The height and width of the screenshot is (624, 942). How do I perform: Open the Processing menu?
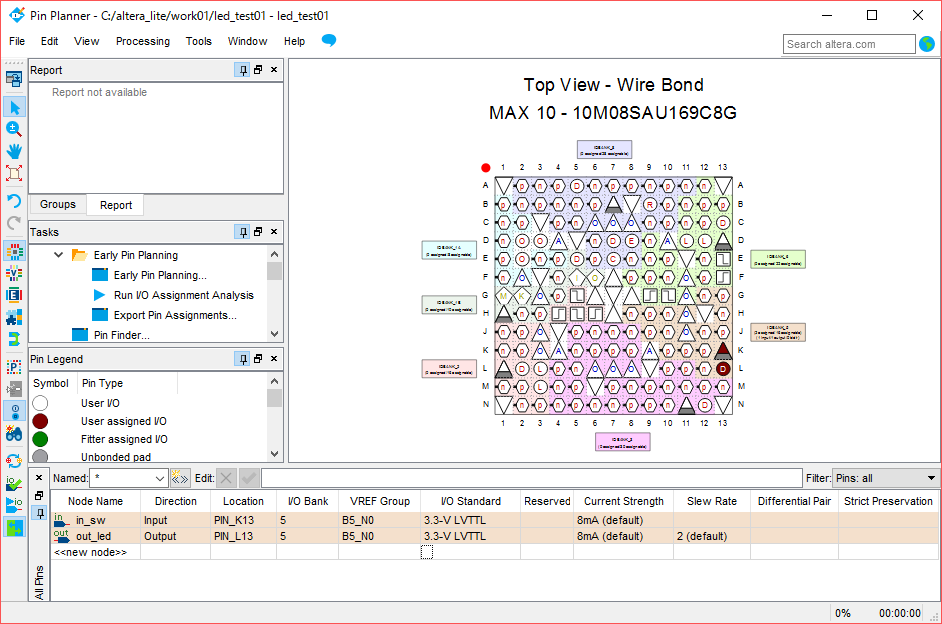[x=142, y=41]
